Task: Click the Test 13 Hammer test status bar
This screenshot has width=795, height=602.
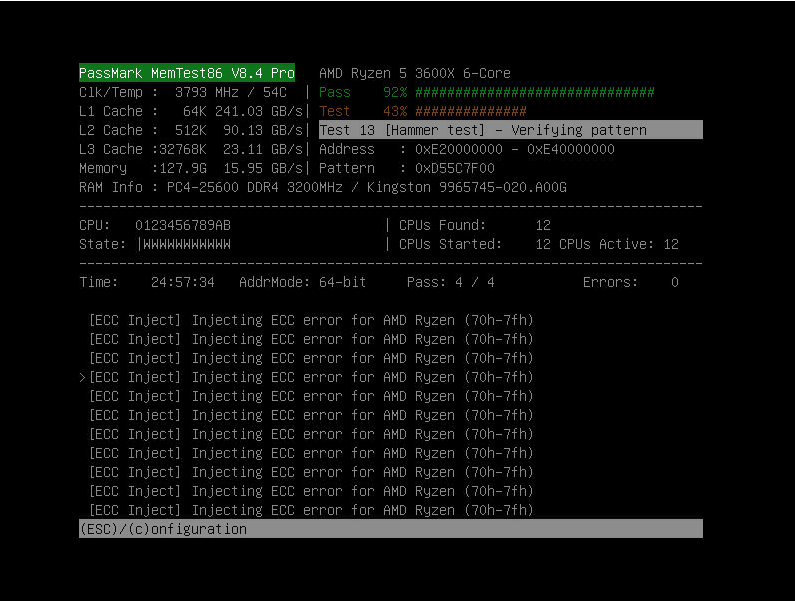Action: [x=511, y=130]
